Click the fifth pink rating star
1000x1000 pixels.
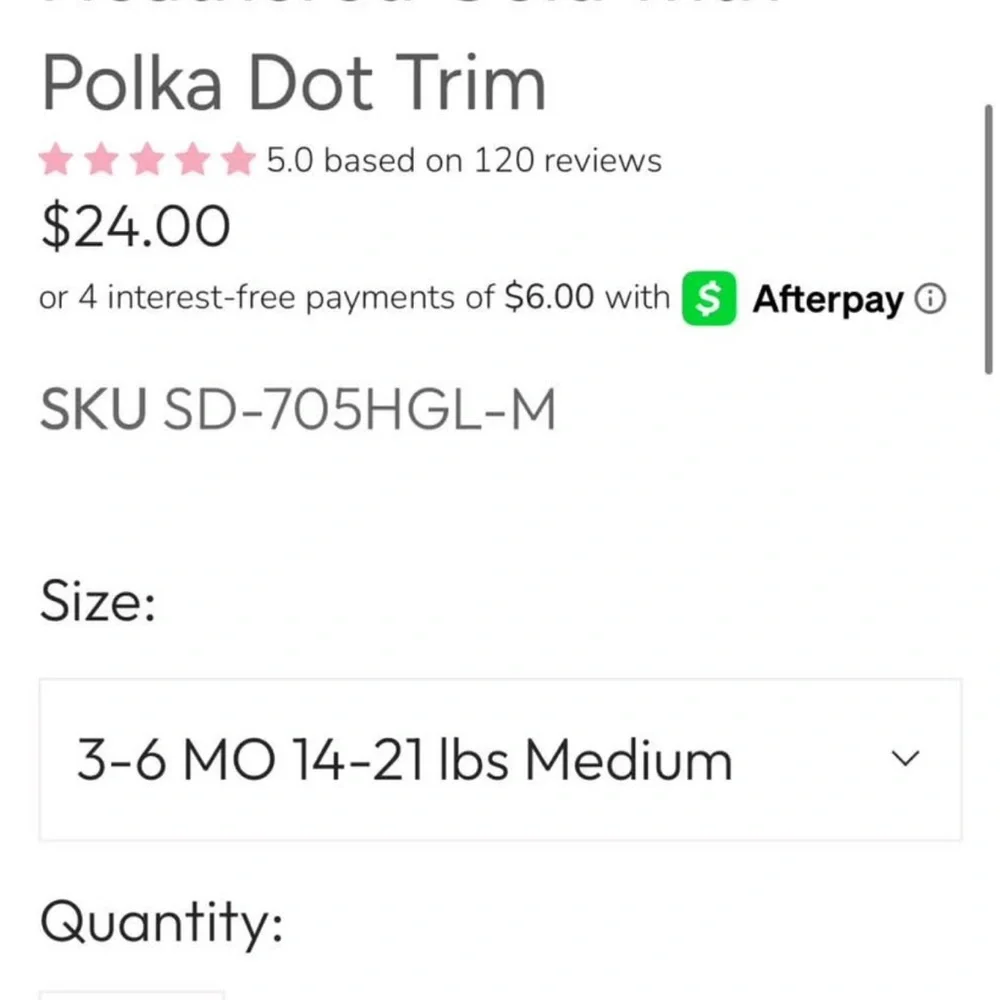(x=239, y=159)
